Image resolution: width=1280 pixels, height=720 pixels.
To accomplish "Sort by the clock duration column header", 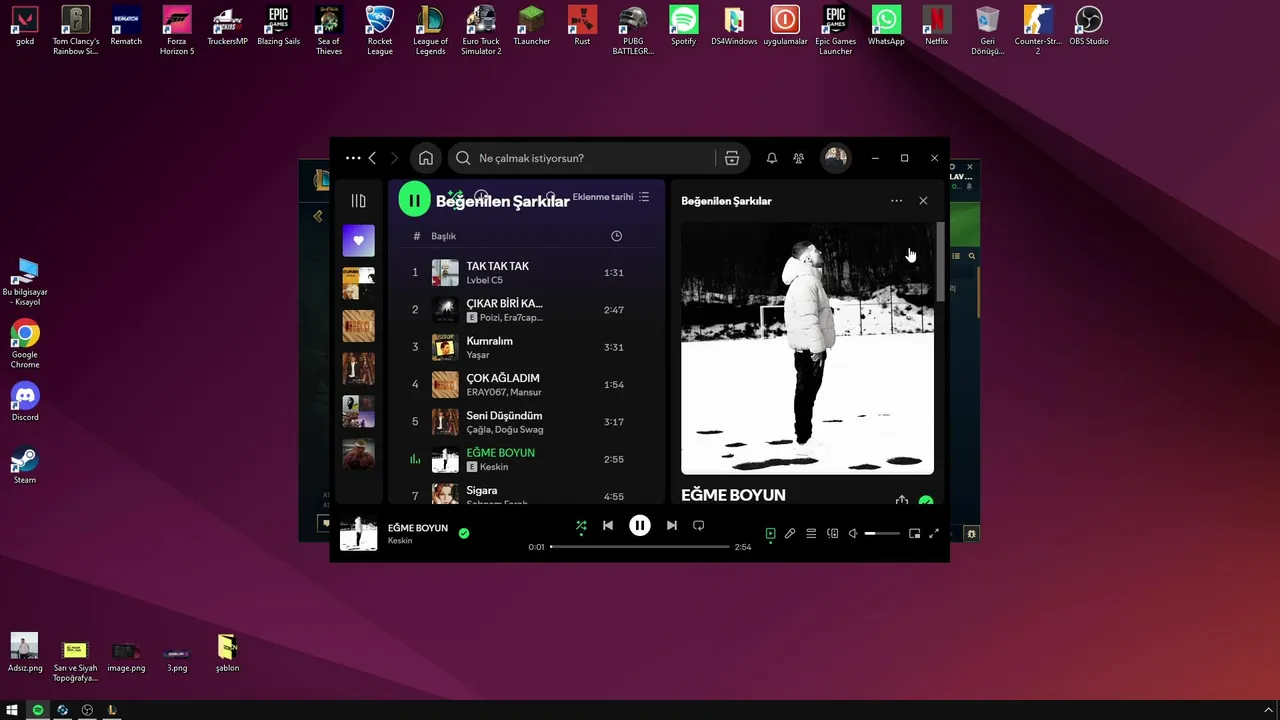I will [616, 236].
